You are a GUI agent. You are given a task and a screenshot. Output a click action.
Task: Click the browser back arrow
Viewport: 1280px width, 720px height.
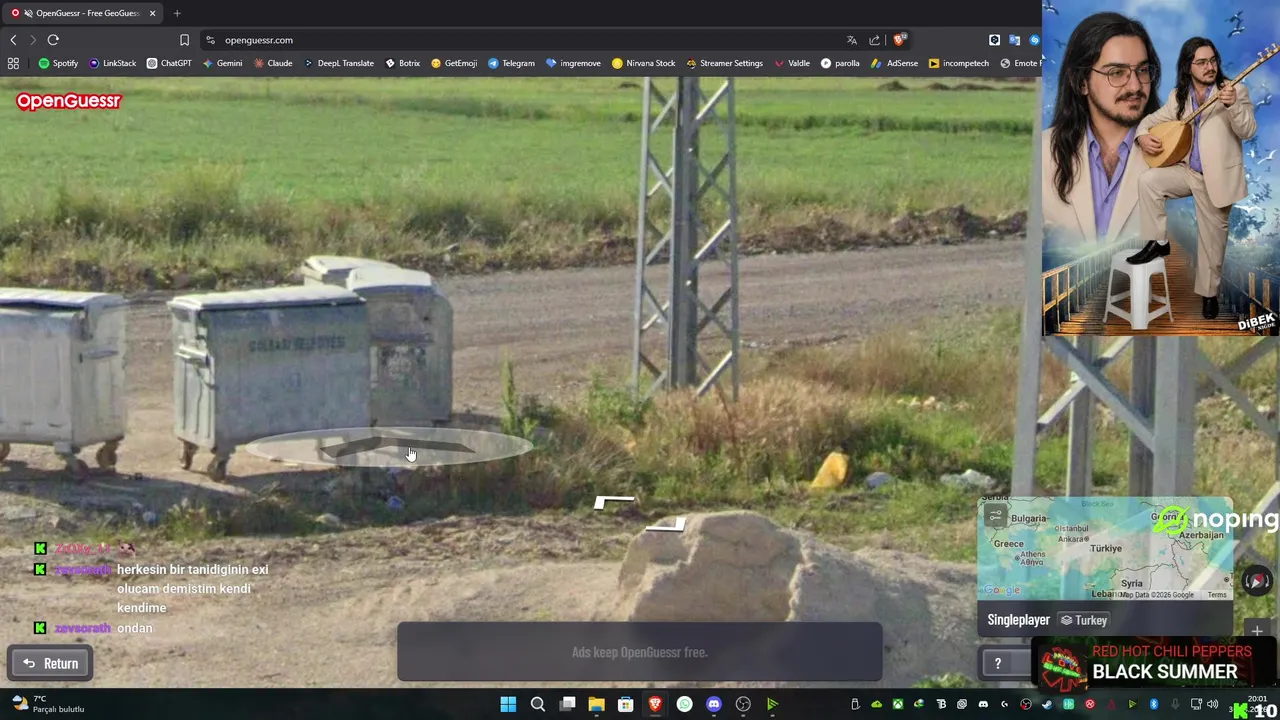(x=13, y=40)
